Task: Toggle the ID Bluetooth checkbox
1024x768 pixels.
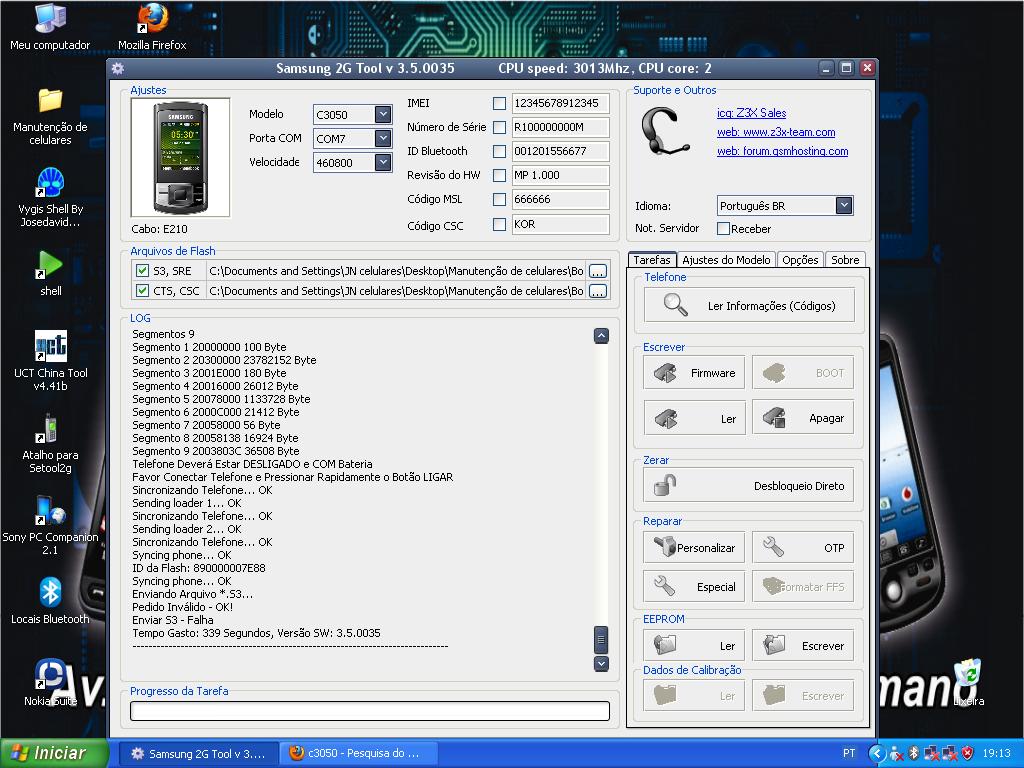Action: point(500,152)
